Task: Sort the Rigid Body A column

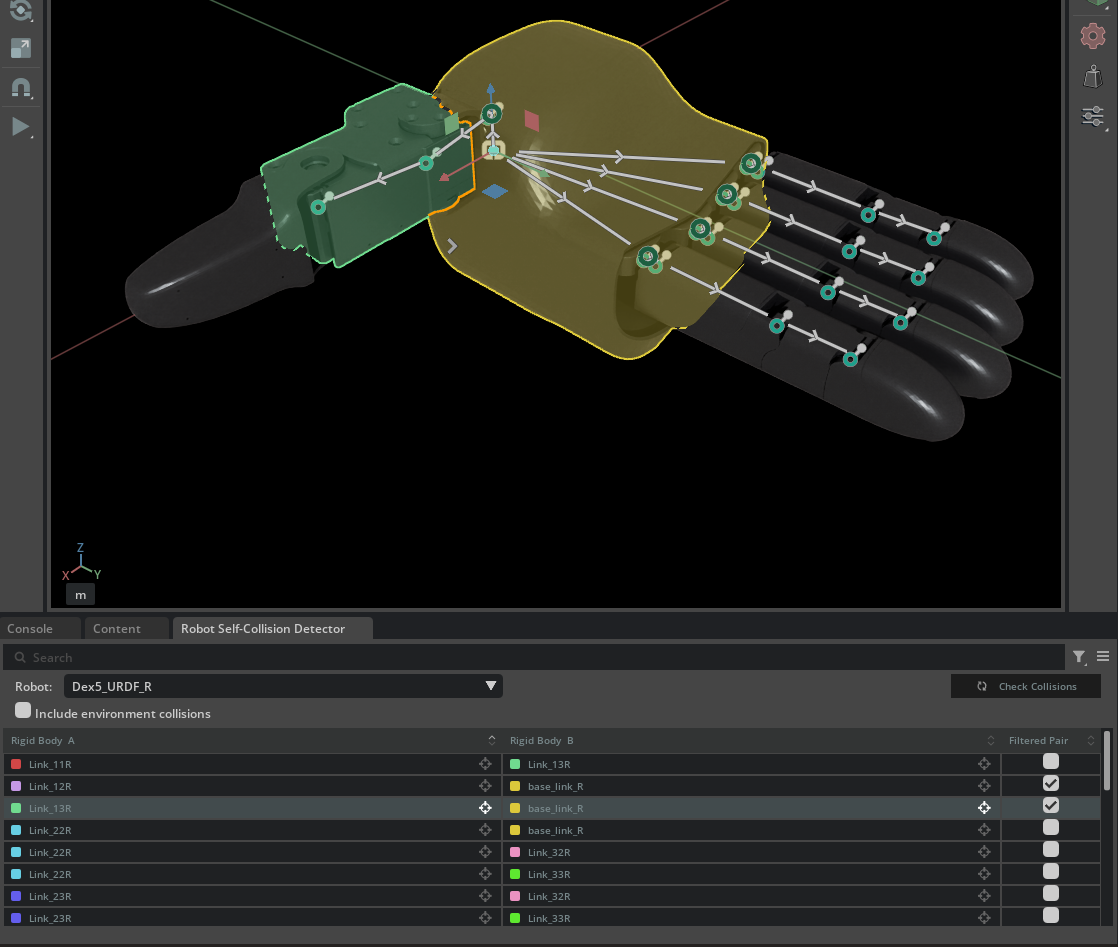Action: [491, 740]
